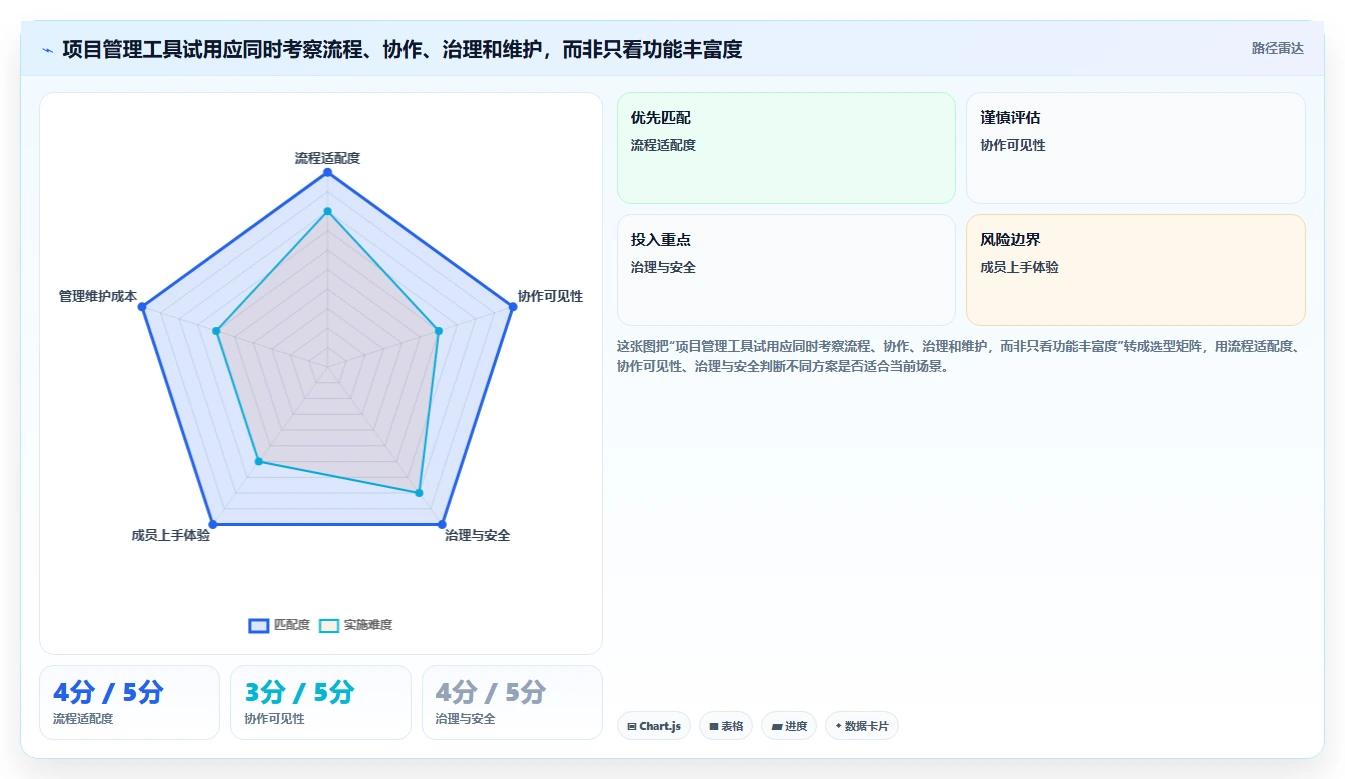
Task: Click the 协作可见性 radar axis label
Action: coord(550,296)
